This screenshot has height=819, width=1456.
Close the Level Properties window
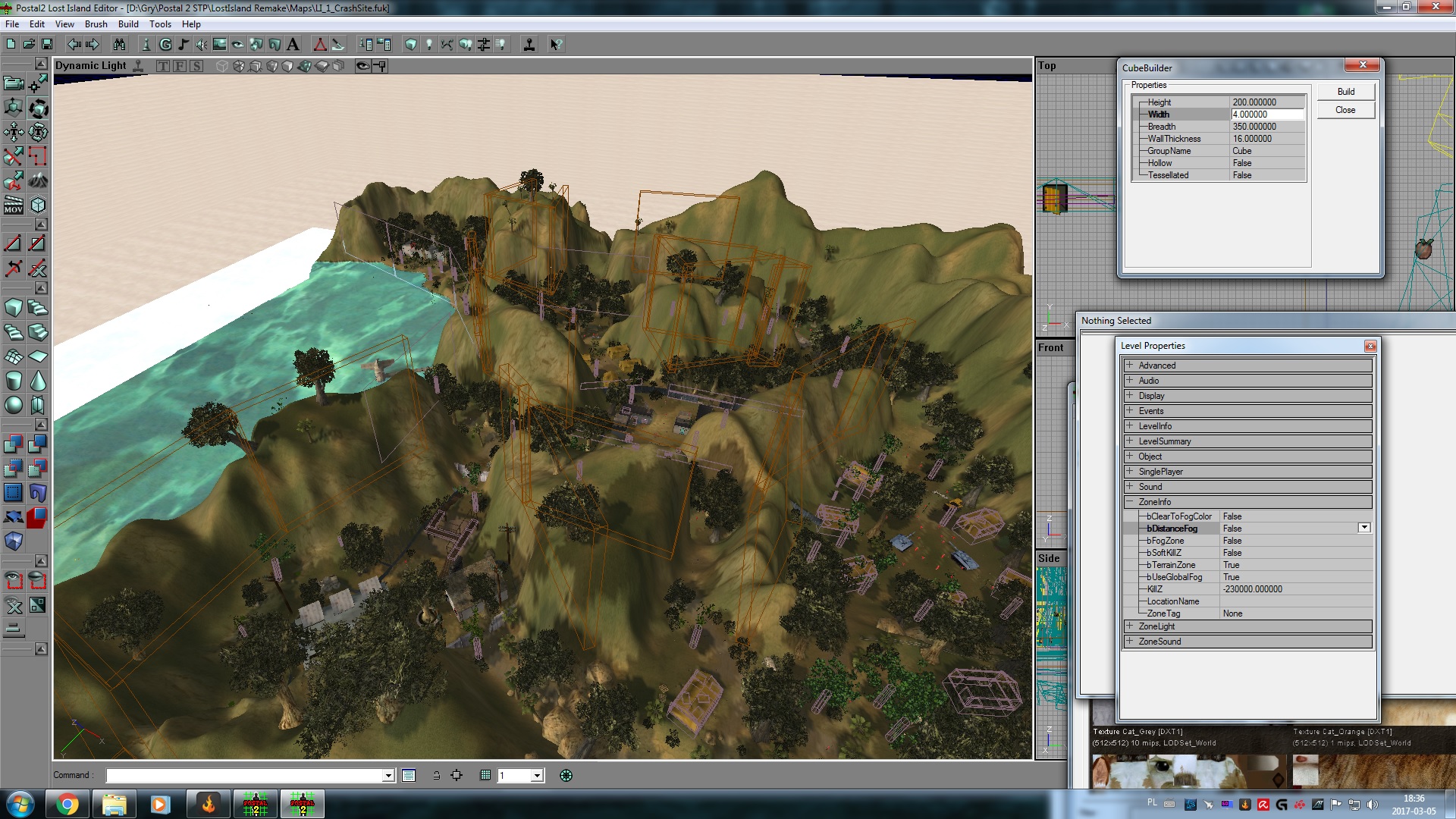tap(1370, 346)
